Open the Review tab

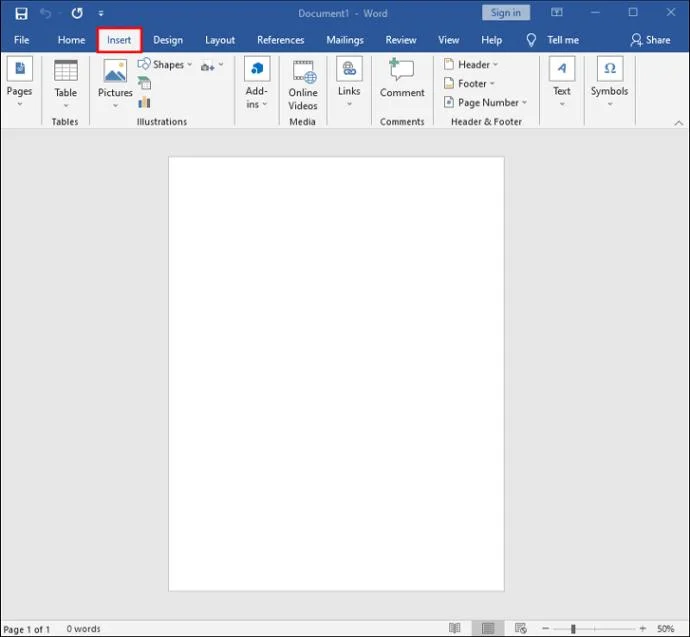point(401,40)
